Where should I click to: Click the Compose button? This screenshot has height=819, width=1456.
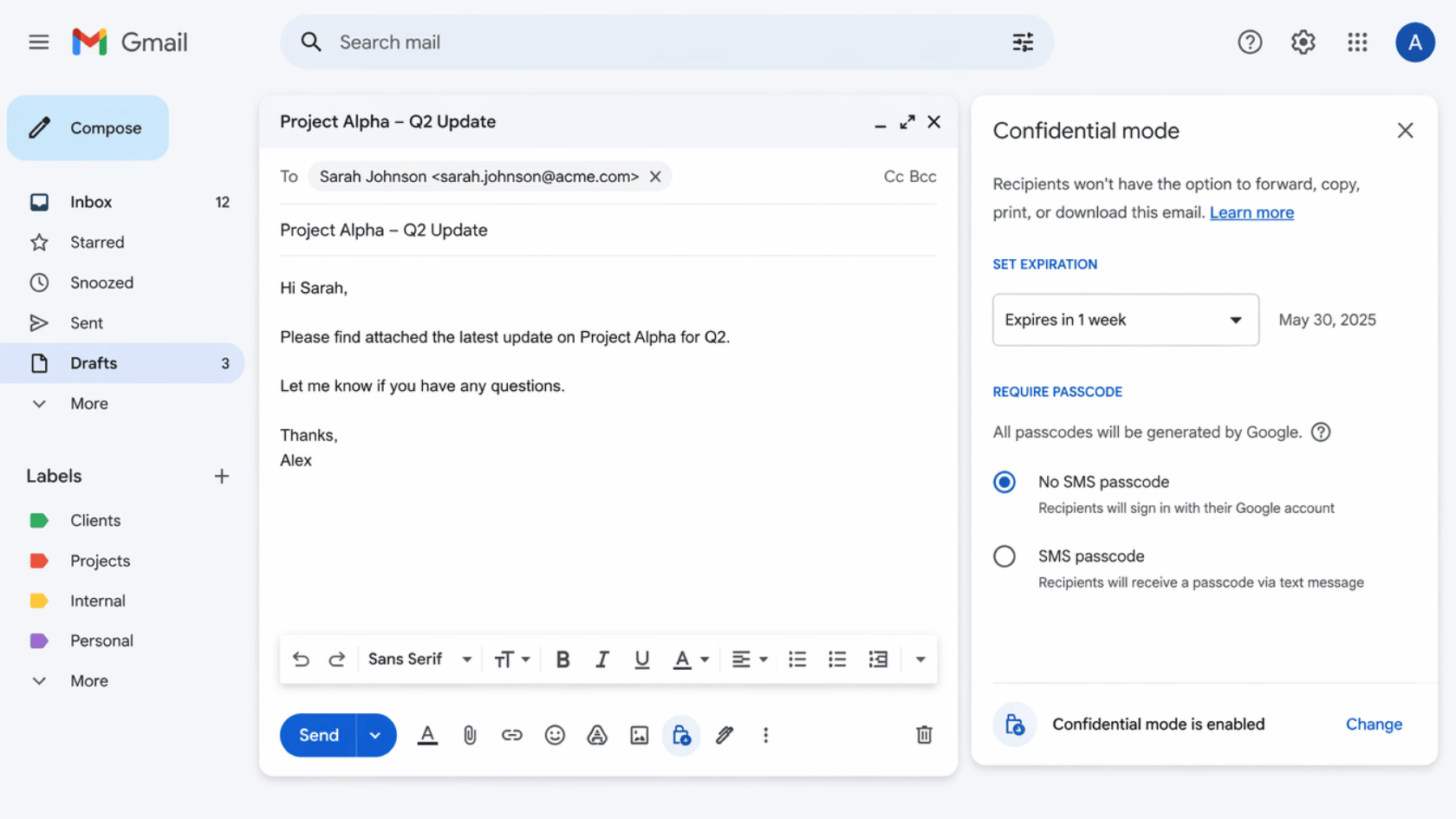88,128
